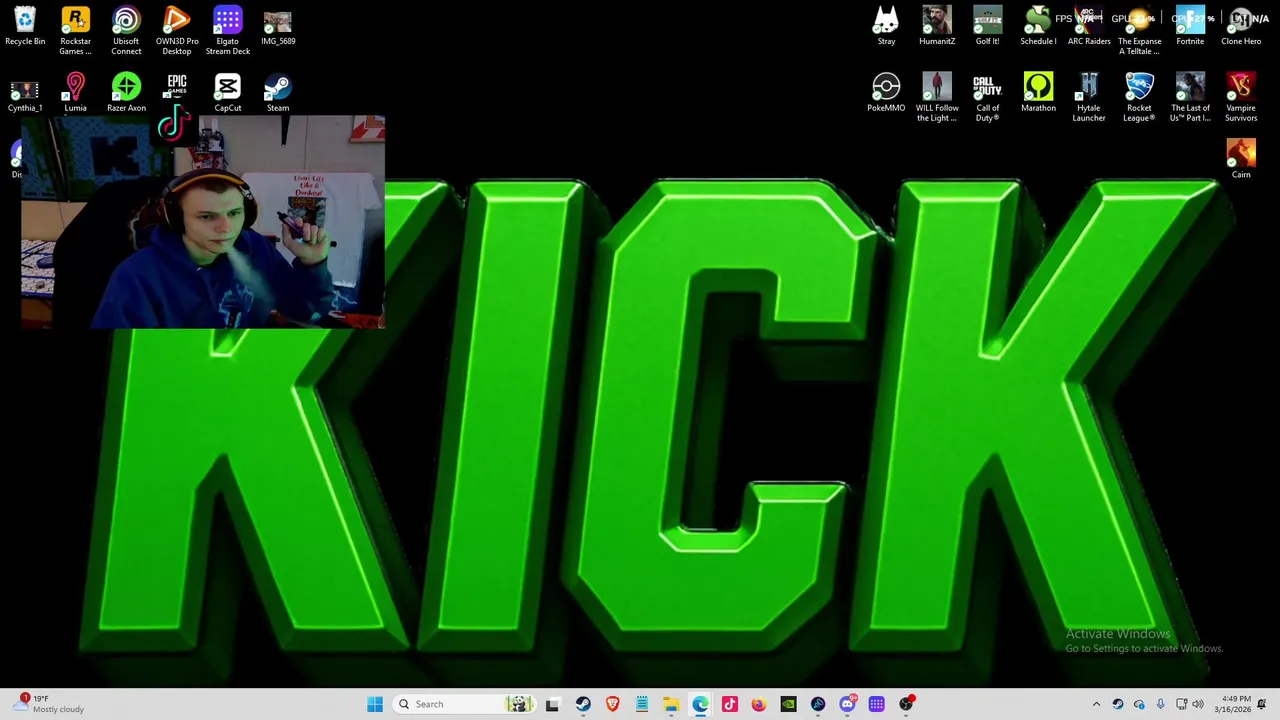Open Discord with notification badge on taskbar

847,704
